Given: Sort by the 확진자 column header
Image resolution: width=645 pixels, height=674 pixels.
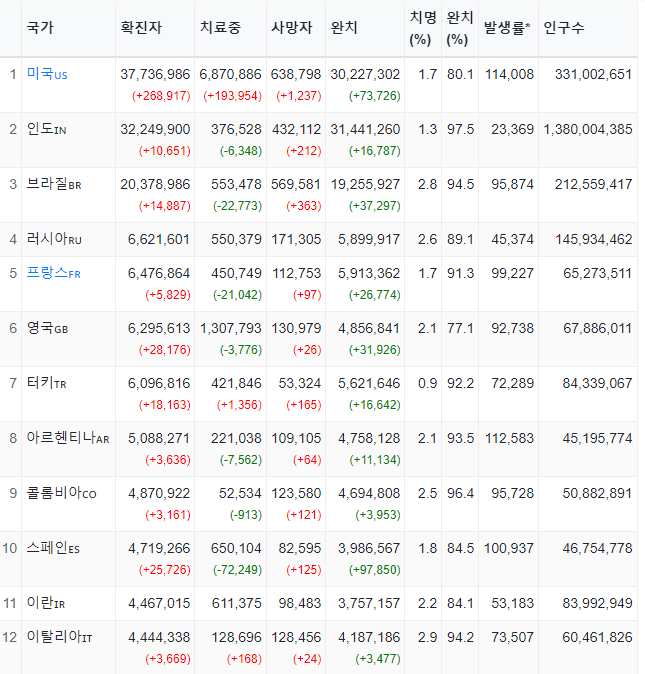Looking at the screenshot, I should pos(141,28).
